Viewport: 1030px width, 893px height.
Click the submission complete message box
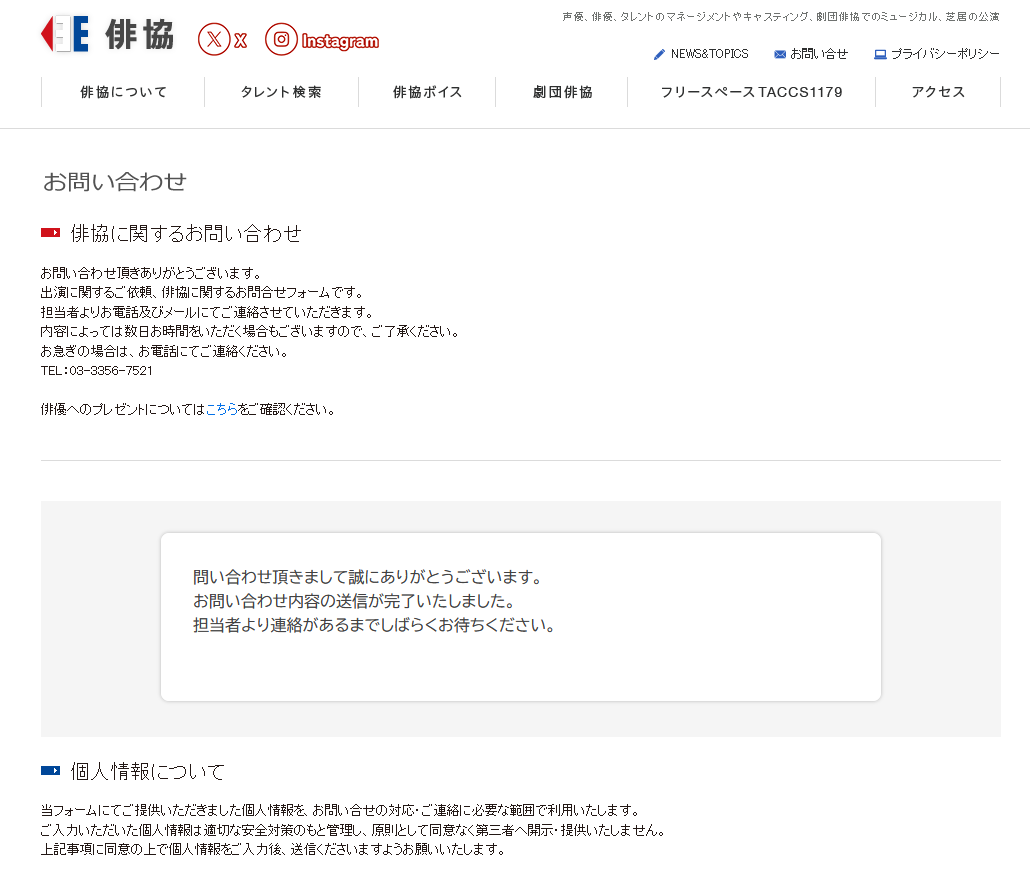pyautogui.click(x=520, y=616)
